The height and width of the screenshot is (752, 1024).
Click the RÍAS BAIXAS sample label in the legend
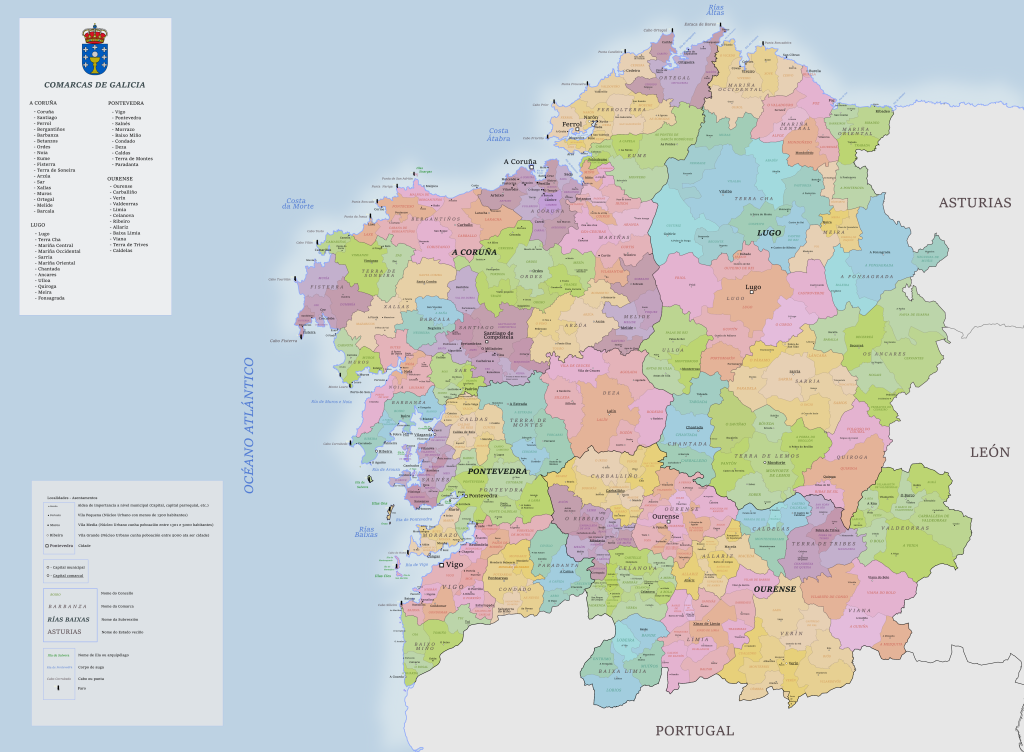[x=69, y=619]
